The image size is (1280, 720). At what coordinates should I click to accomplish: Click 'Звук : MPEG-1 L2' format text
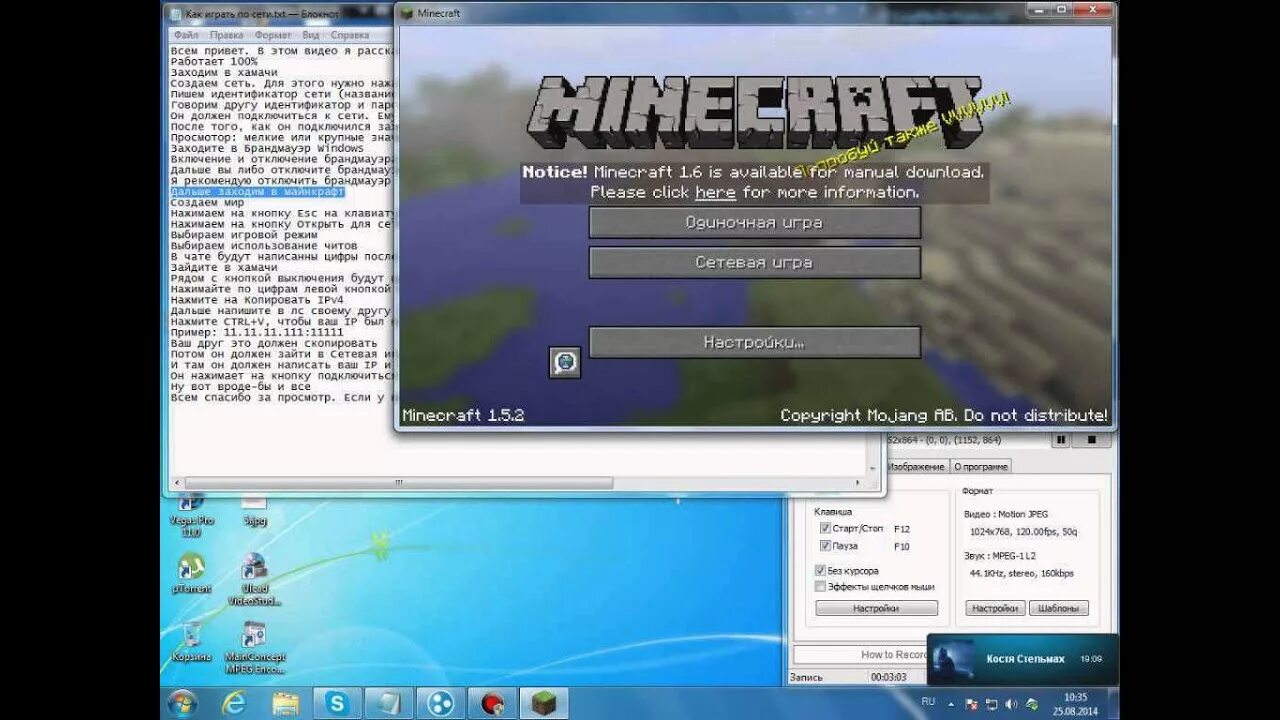pos(999,555)
